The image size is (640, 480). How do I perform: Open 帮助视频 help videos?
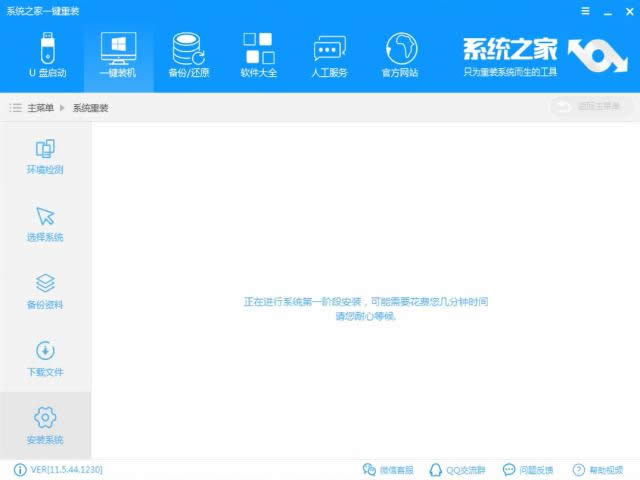(x=598, y=470)
